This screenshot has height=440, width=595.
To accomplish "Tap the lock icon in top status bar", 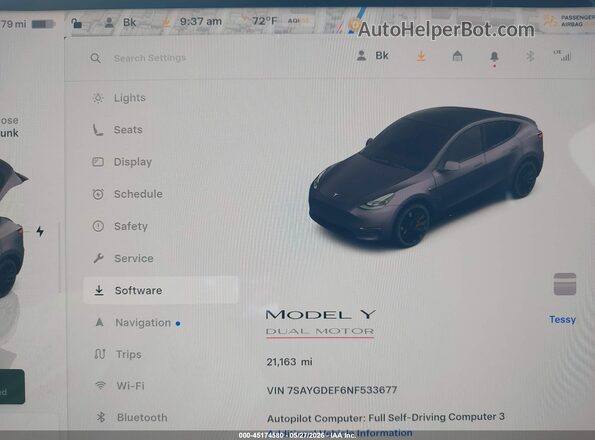I will point(77,24).
